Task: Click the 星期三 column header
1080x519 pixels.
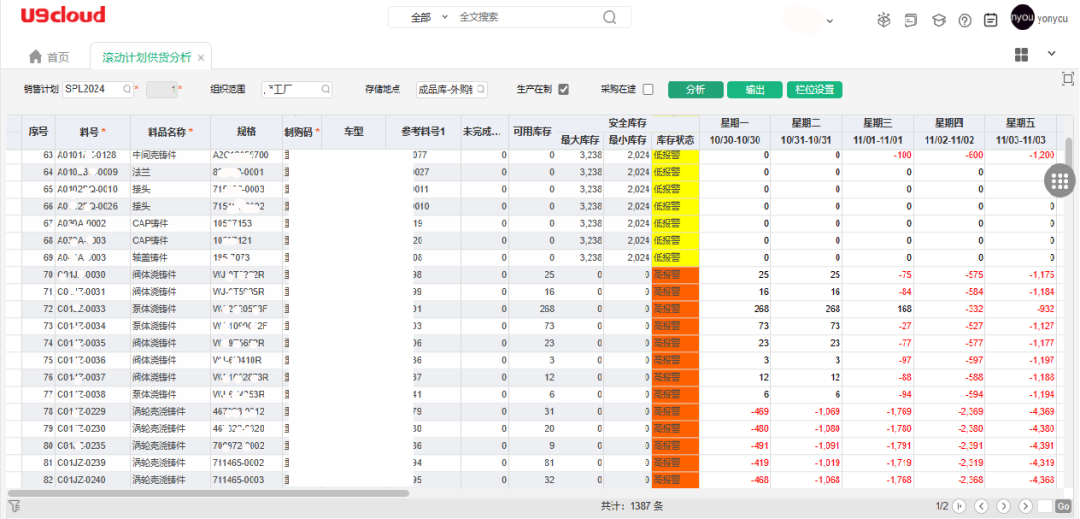Action: click(878, 123)
